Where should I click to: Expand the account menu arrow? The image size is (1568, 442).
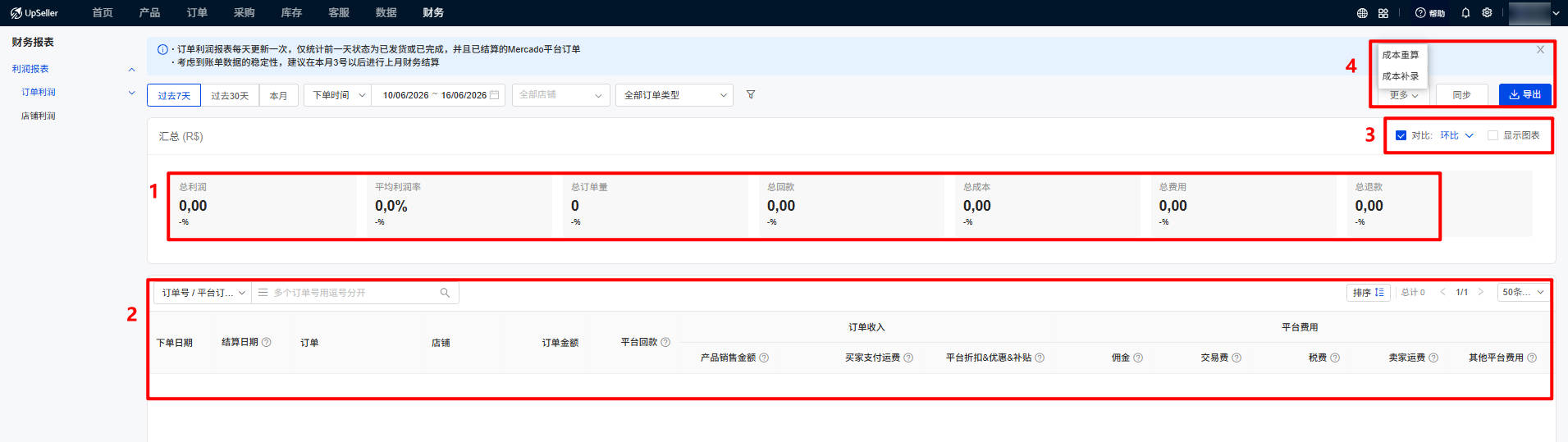pos(1556,13)
